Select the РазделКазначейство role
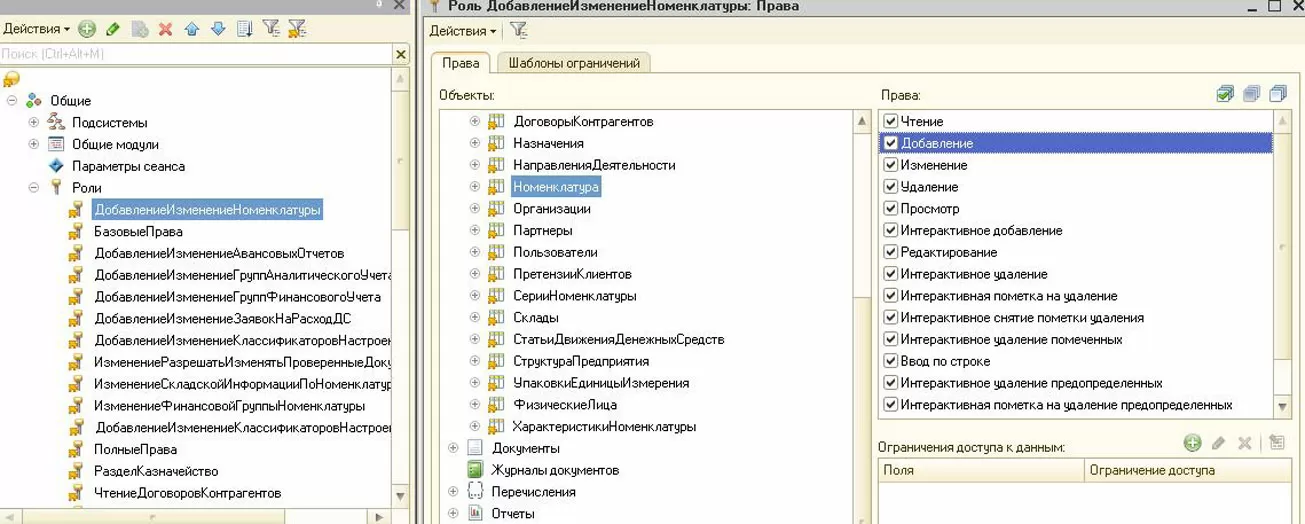 pyautogui.click(x=155, y=471)
